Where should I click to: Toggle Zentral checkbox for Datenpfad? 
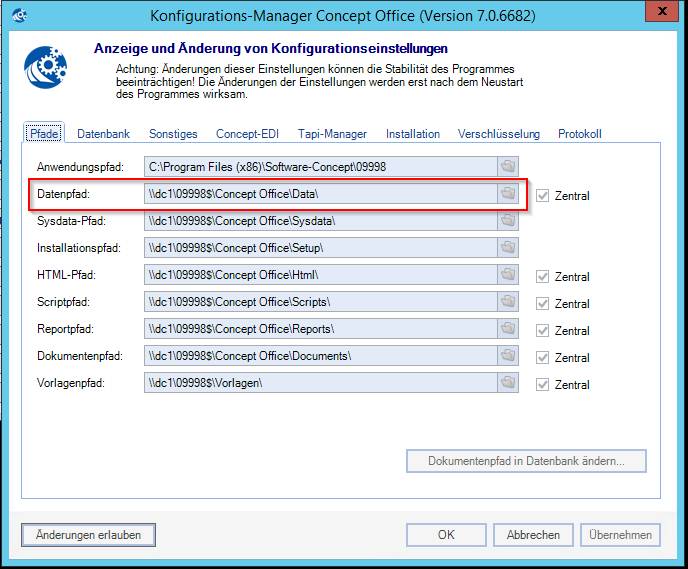[x=542, y=196]
